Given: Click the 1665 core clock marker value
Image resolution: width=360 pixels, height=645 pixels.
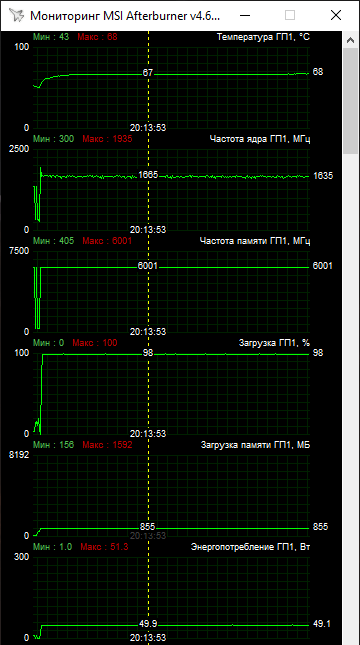Looking at the screenshot, I should pos(148,175).
